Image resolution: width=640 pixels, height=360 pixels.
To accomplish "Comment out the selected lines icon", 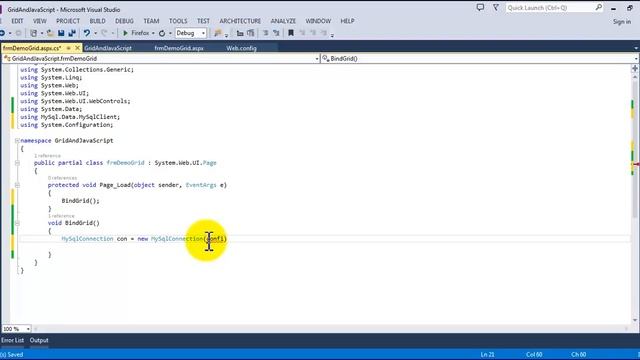I will tap(265, 33).
